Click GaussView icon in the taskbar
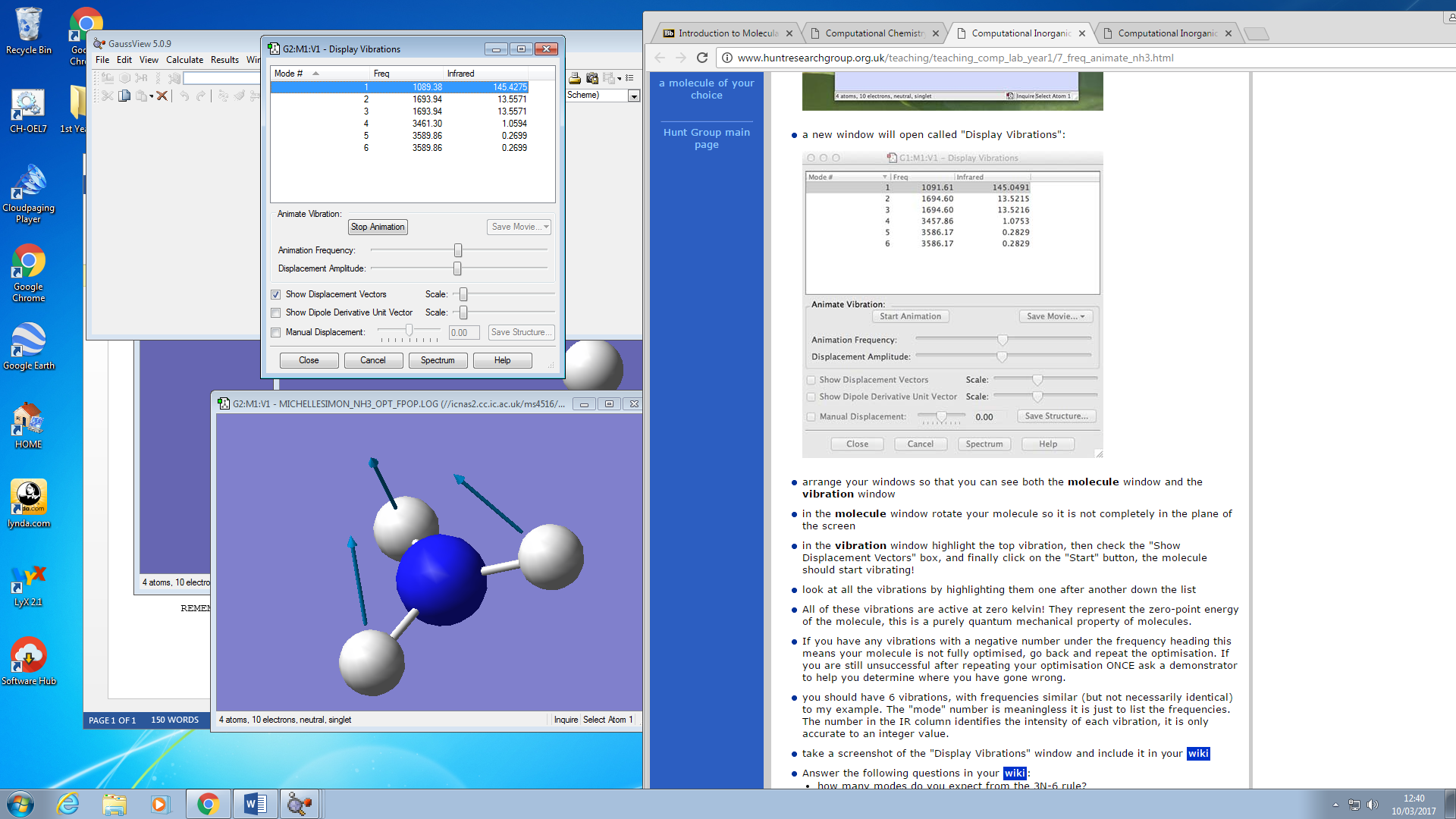Screen dimensions: 1456x819 click(300, 803)
